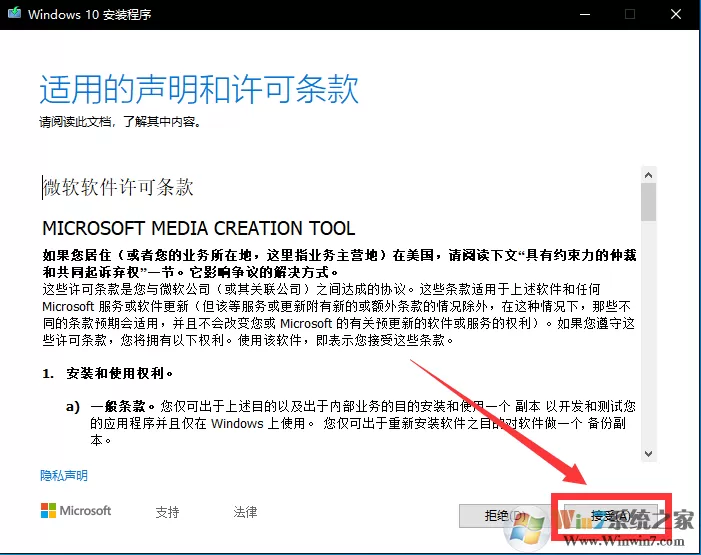The height and width of the screenshot is (555, 701).
Task: Click the heading 微软软件许可条款
Action: [x=118, y=187]
